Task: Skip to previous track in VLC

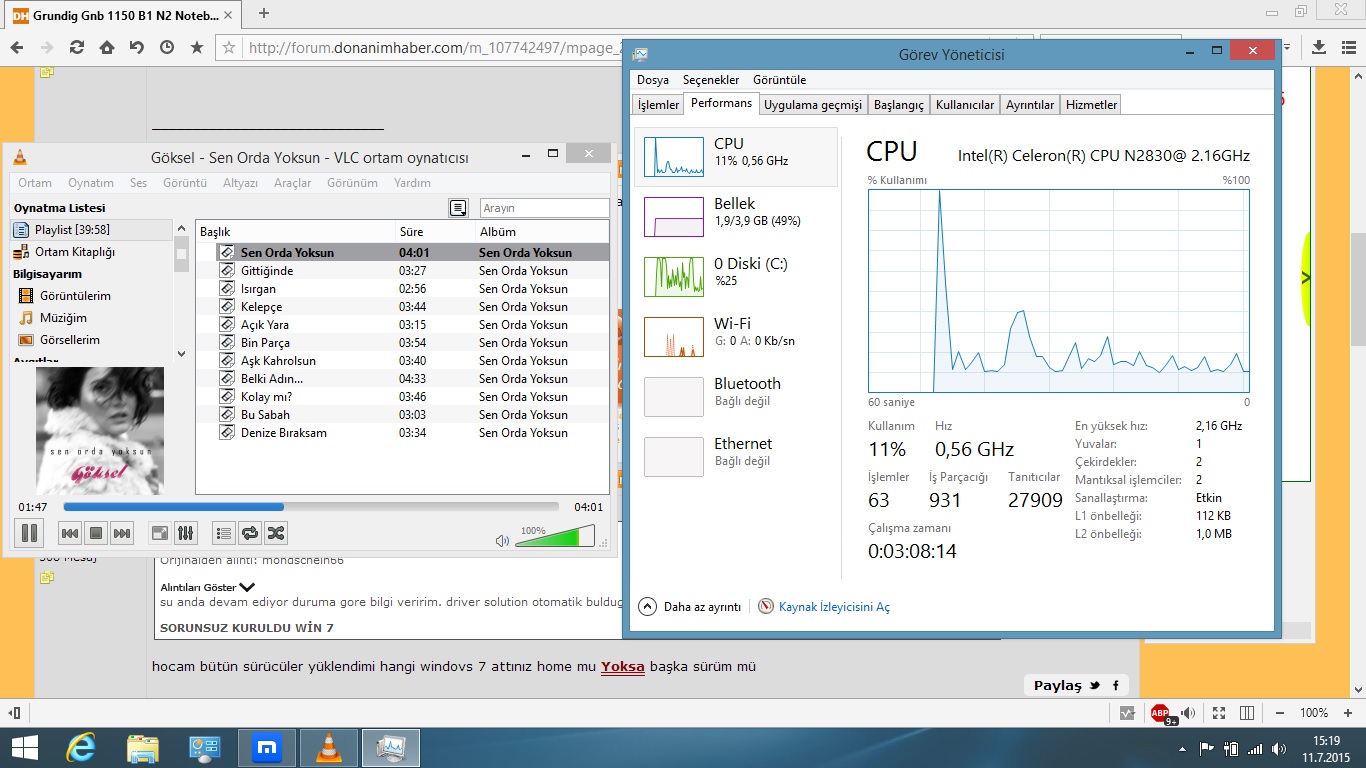Action: (x=70, y=534)
